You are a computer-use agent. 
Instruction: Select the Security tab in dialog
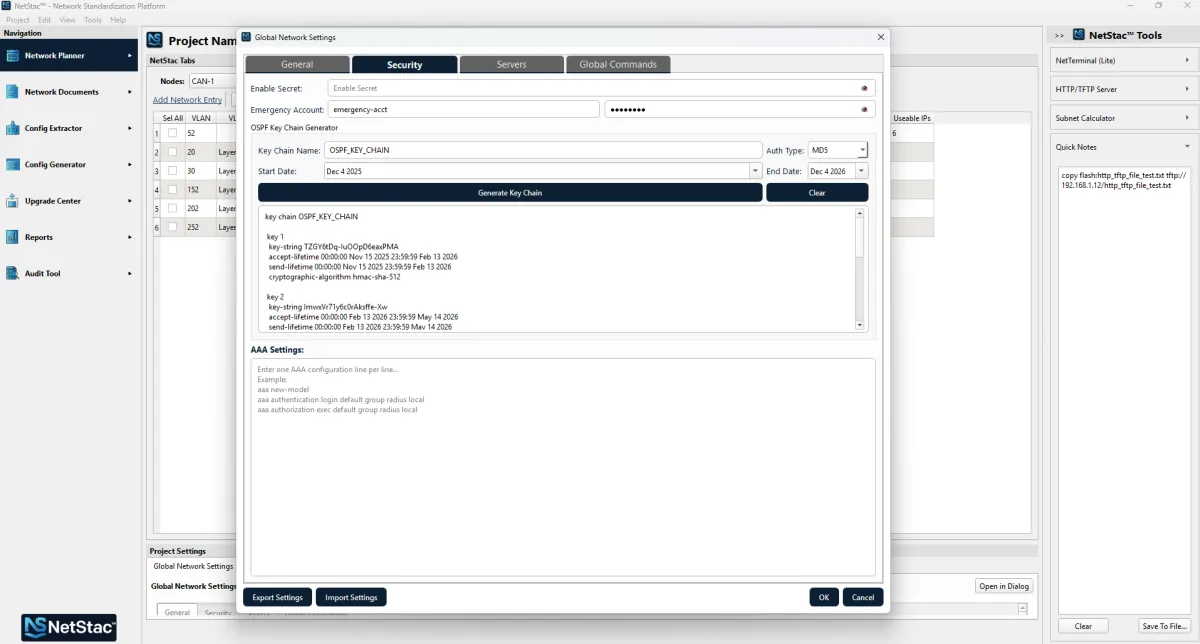click(x=404, y=64)
